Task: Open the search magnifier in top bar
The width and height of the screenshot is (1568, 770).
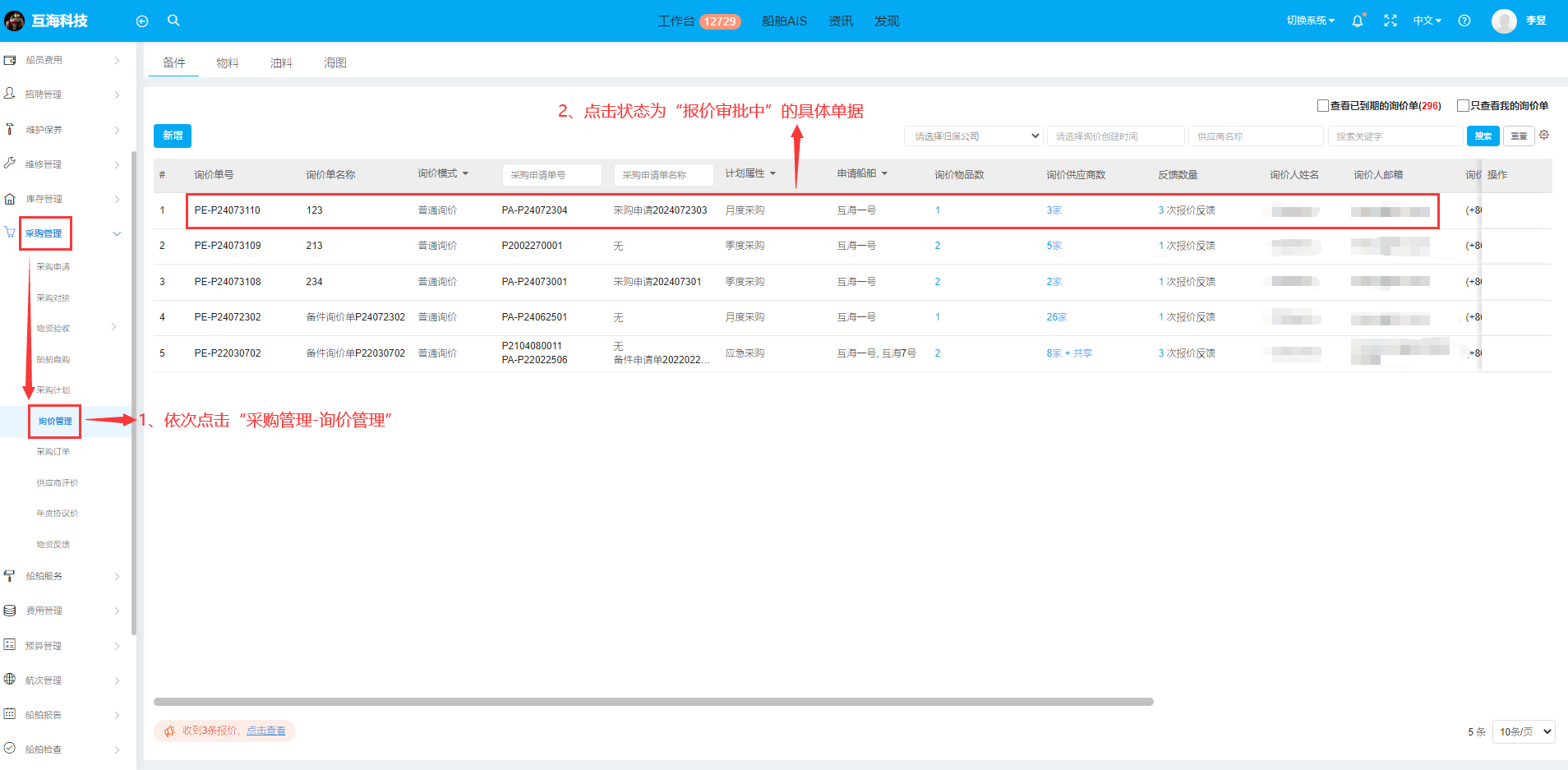Action: point(173,21)
